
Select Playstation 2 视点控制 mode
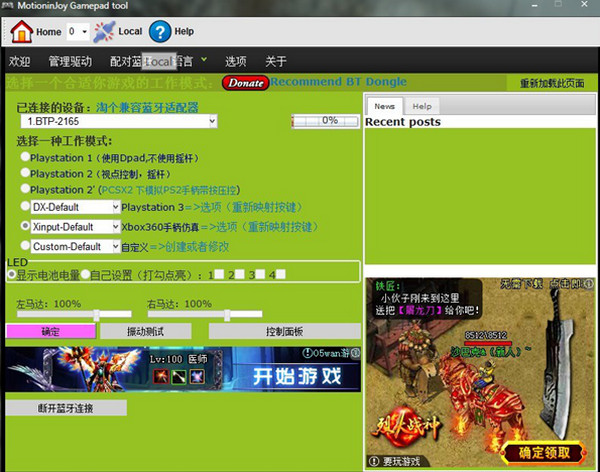25,173
